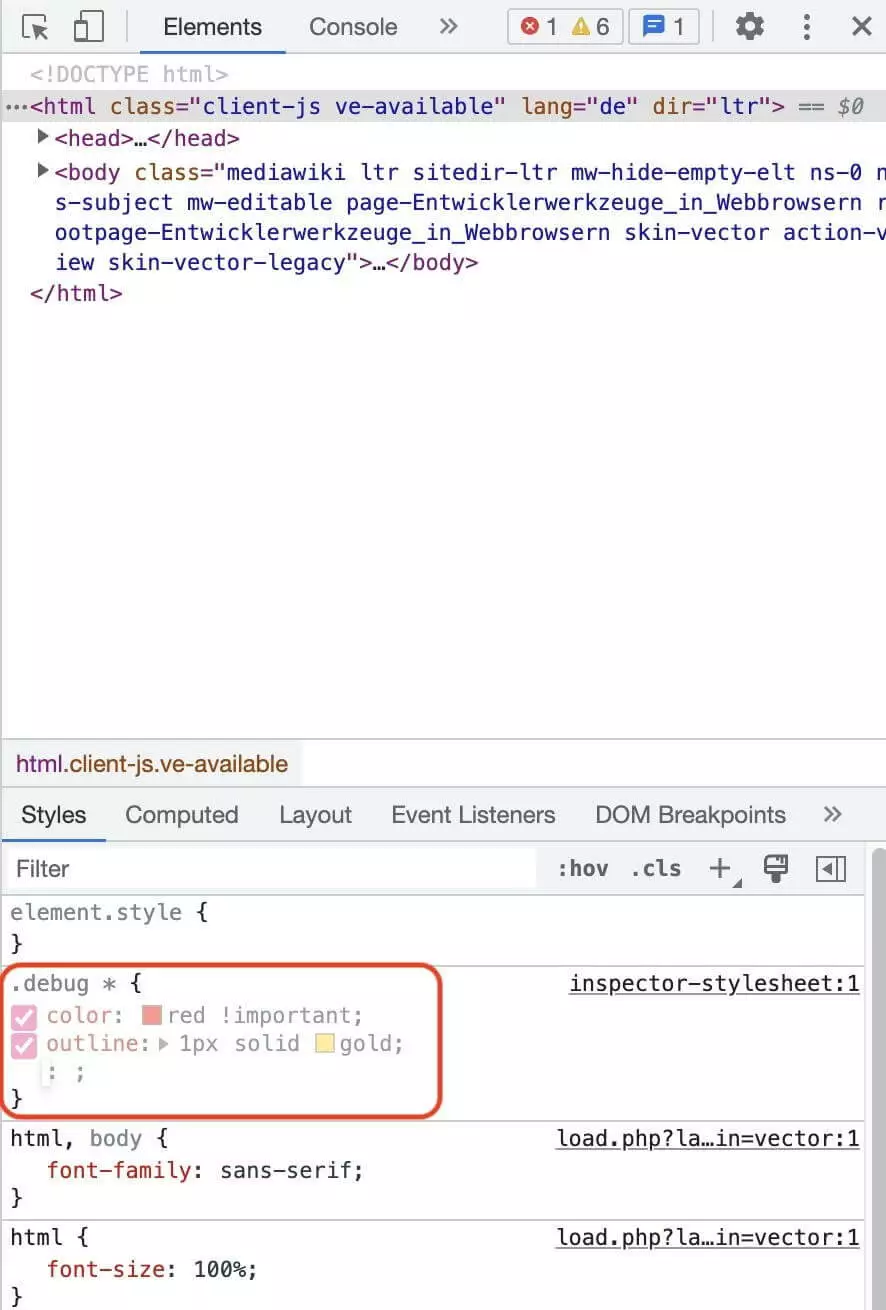Open the three-dot DevTools customize menu
This screenshot has width=886, height=1310.
806,27
